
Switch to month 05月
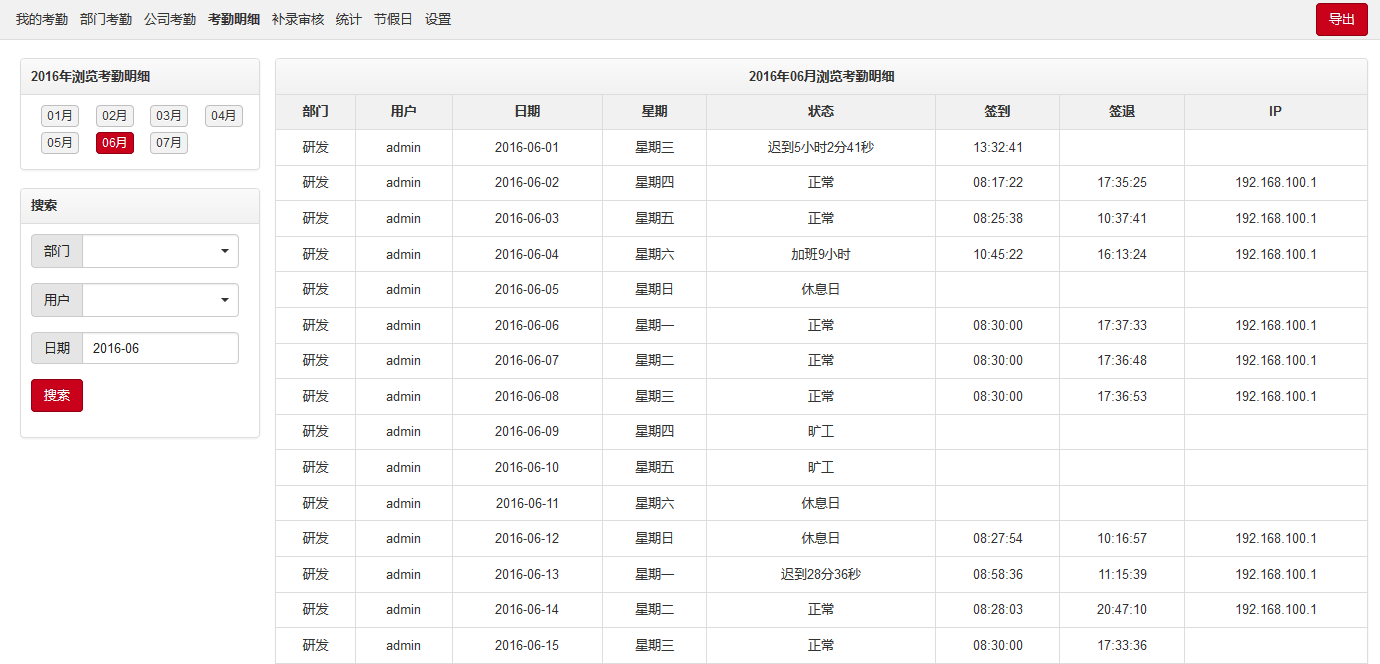(60, 143)
